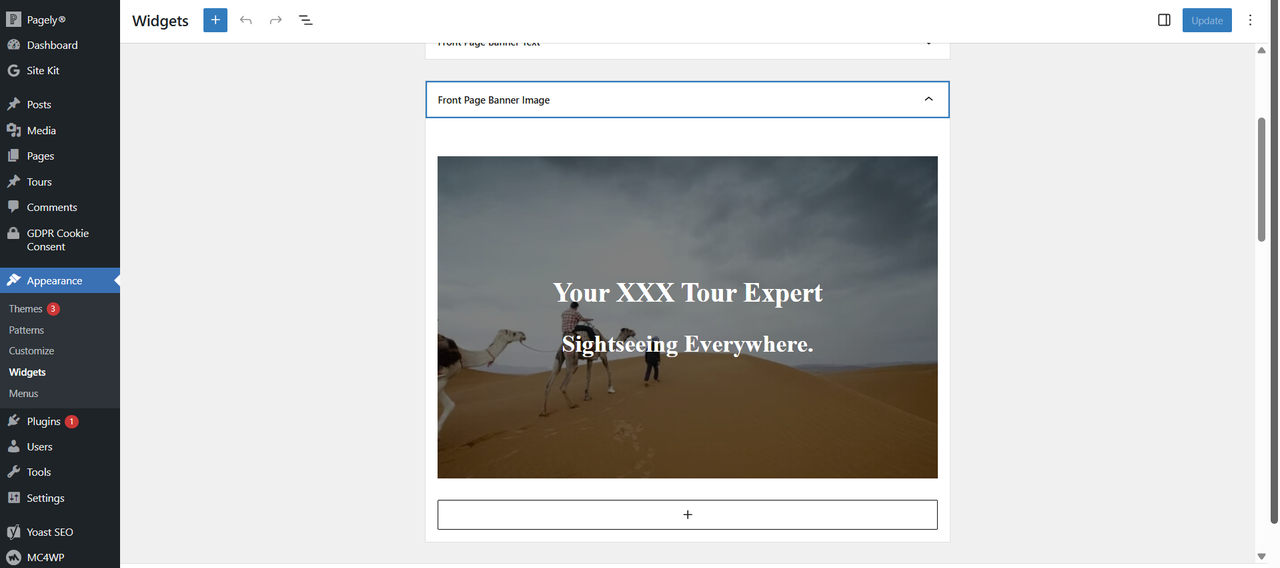1280x568 pixels.
Task: Click the Users person icon
Action: click(13, 447)
